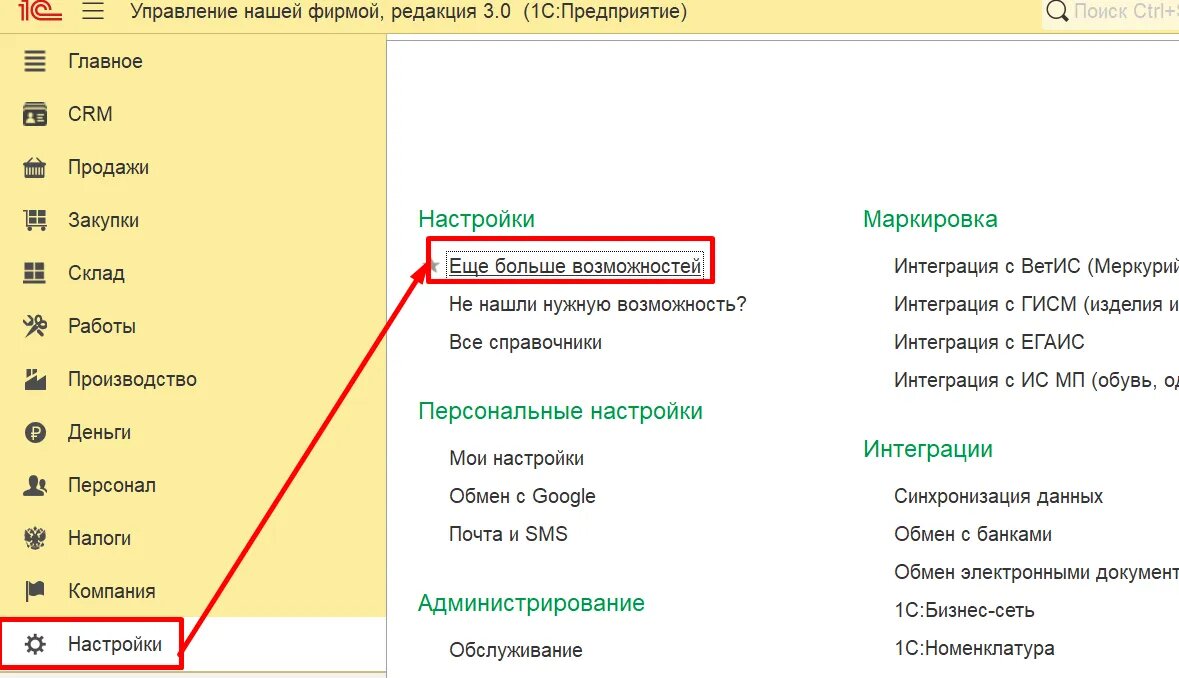The width and height of the screenshot is (1179, 678).
Task: Click the Компания flag icon
Action: [x=35, y=591]
